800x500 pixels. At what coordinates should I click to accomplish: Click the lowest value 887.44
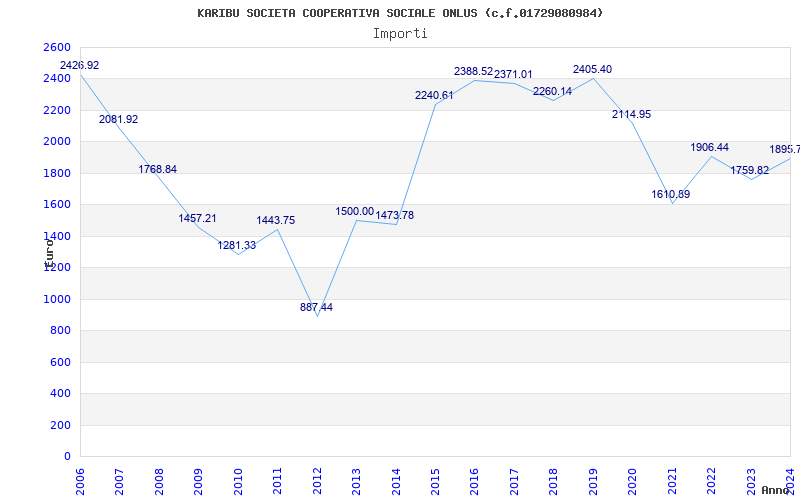tap(316, 308)
